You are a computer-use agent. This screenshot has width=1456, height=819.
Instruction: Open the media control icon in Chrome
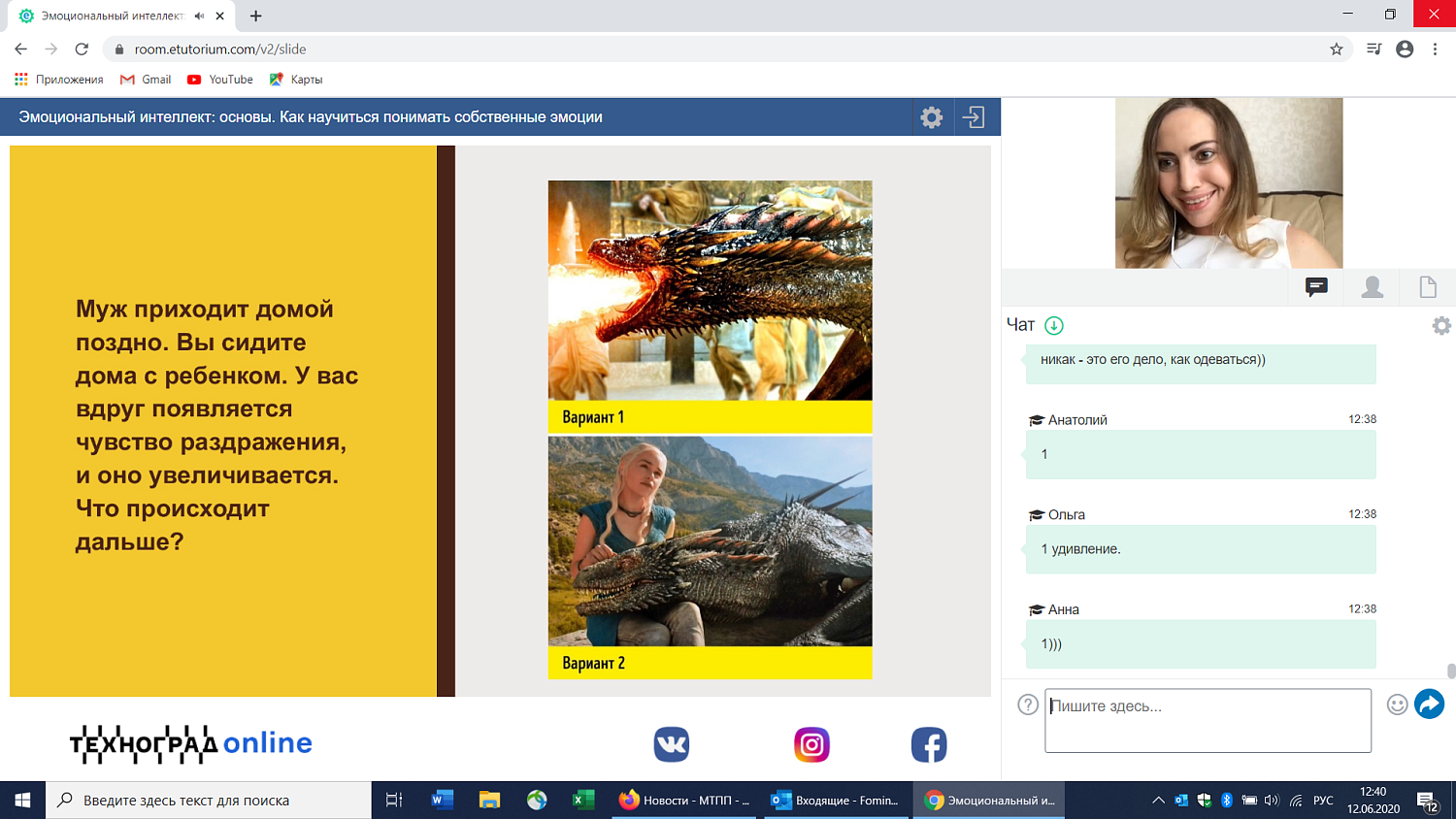(x=1373, y=49)
